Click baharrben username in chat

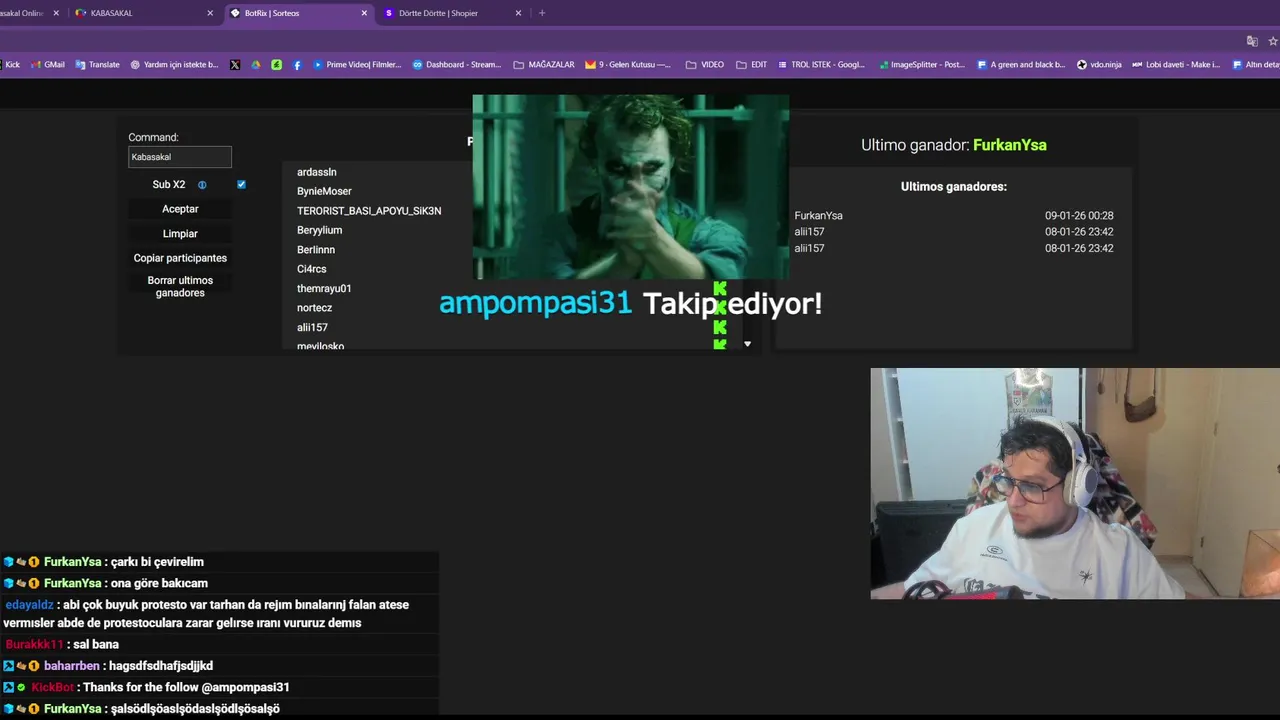coord(72,666)
